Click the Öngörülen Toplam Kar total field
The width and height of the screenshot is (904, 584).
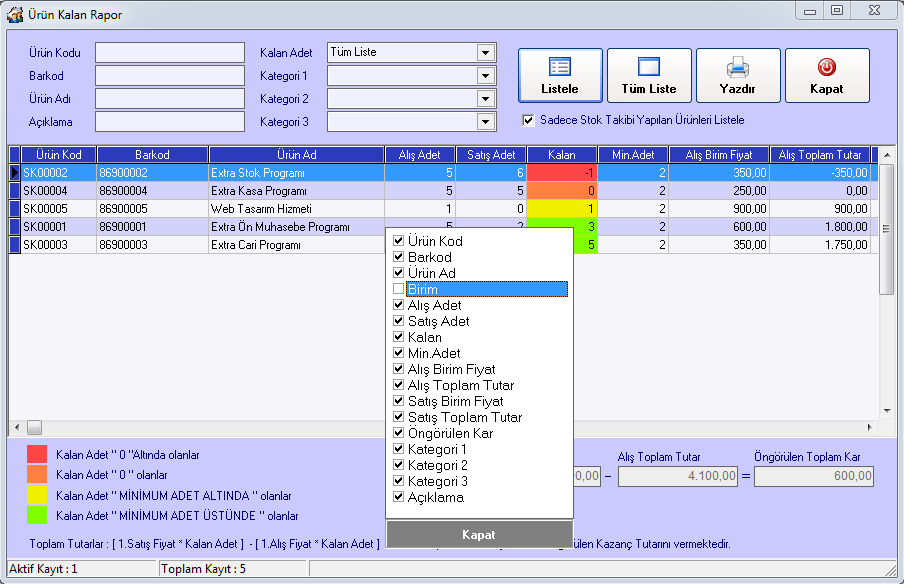pos(814,476)
